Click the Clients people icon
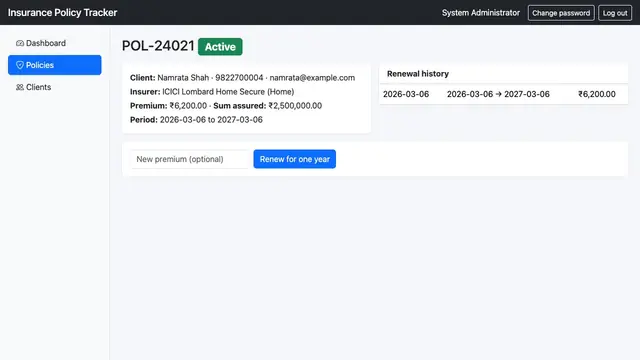Screen dimensions: 640x360 coord(20,87)
